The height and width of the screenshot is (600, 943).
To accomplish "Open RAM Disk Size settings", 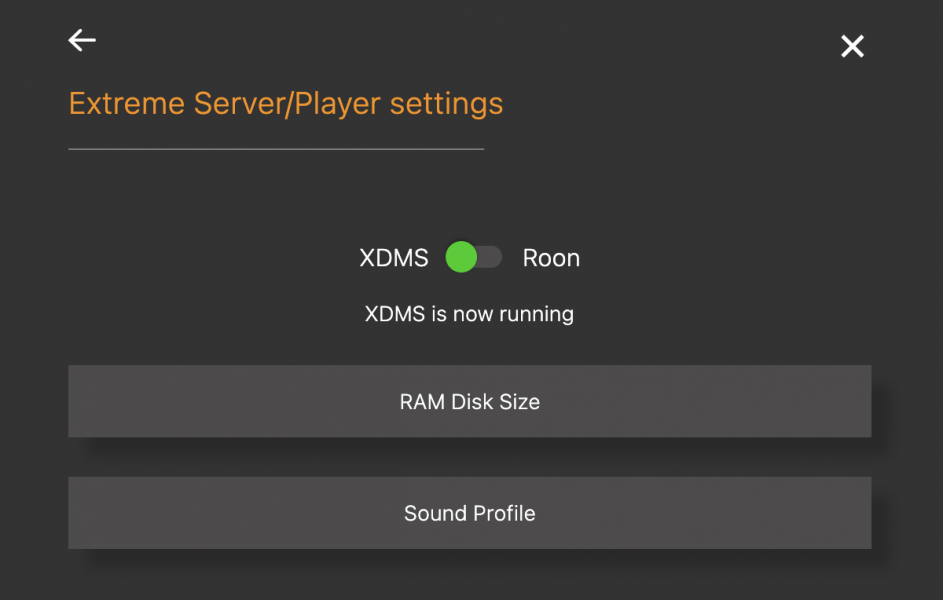I will coord(470,401).
